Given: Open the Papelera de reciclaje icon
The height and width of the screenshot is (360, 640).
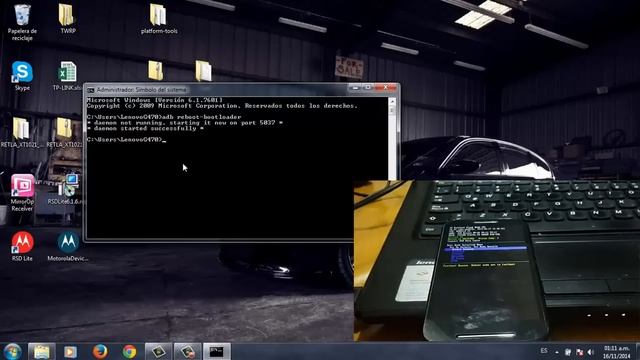Looking at the screenshot, I should 22,22.
